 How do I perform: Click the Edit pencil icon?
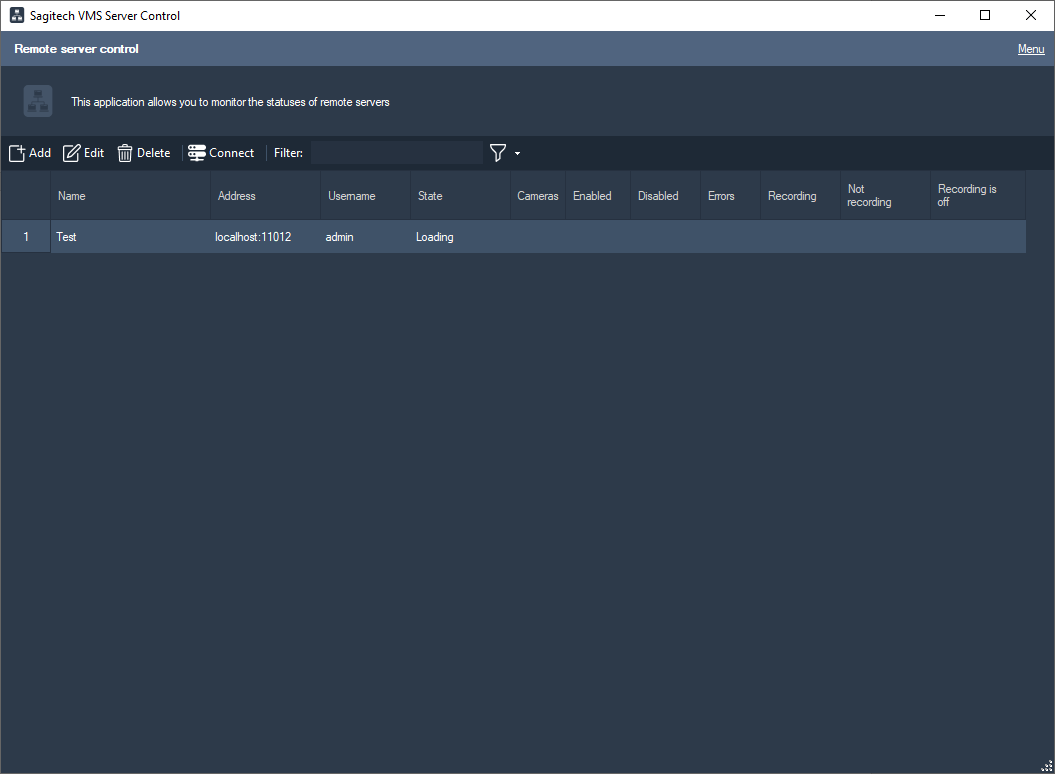tap(72, 153)
